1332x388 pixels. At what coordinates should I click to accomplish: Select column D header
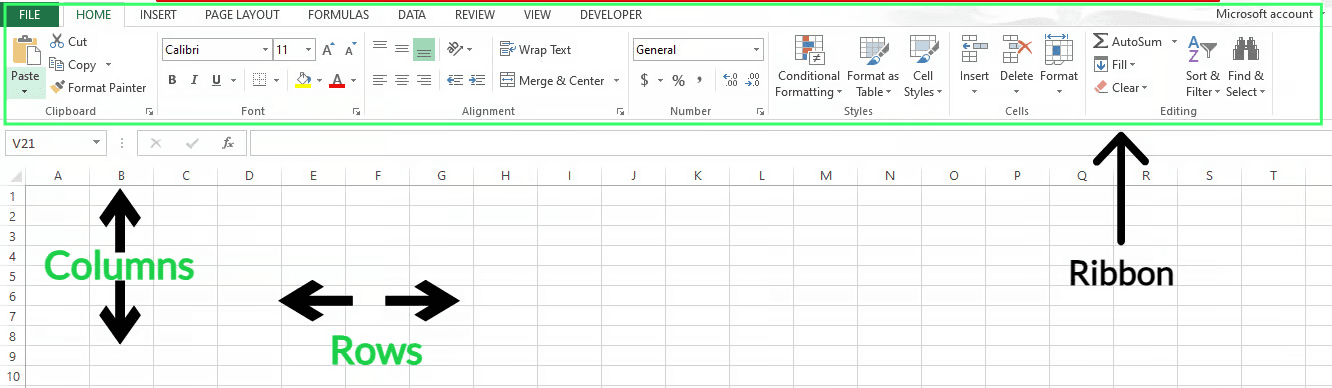(249, 176)
